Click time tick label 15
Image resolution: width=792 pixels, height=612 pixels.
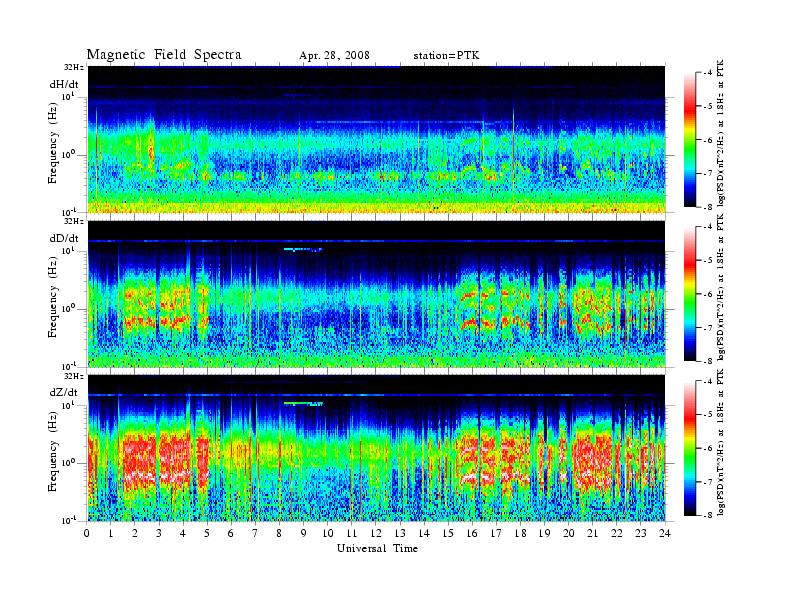click(448, 534)
